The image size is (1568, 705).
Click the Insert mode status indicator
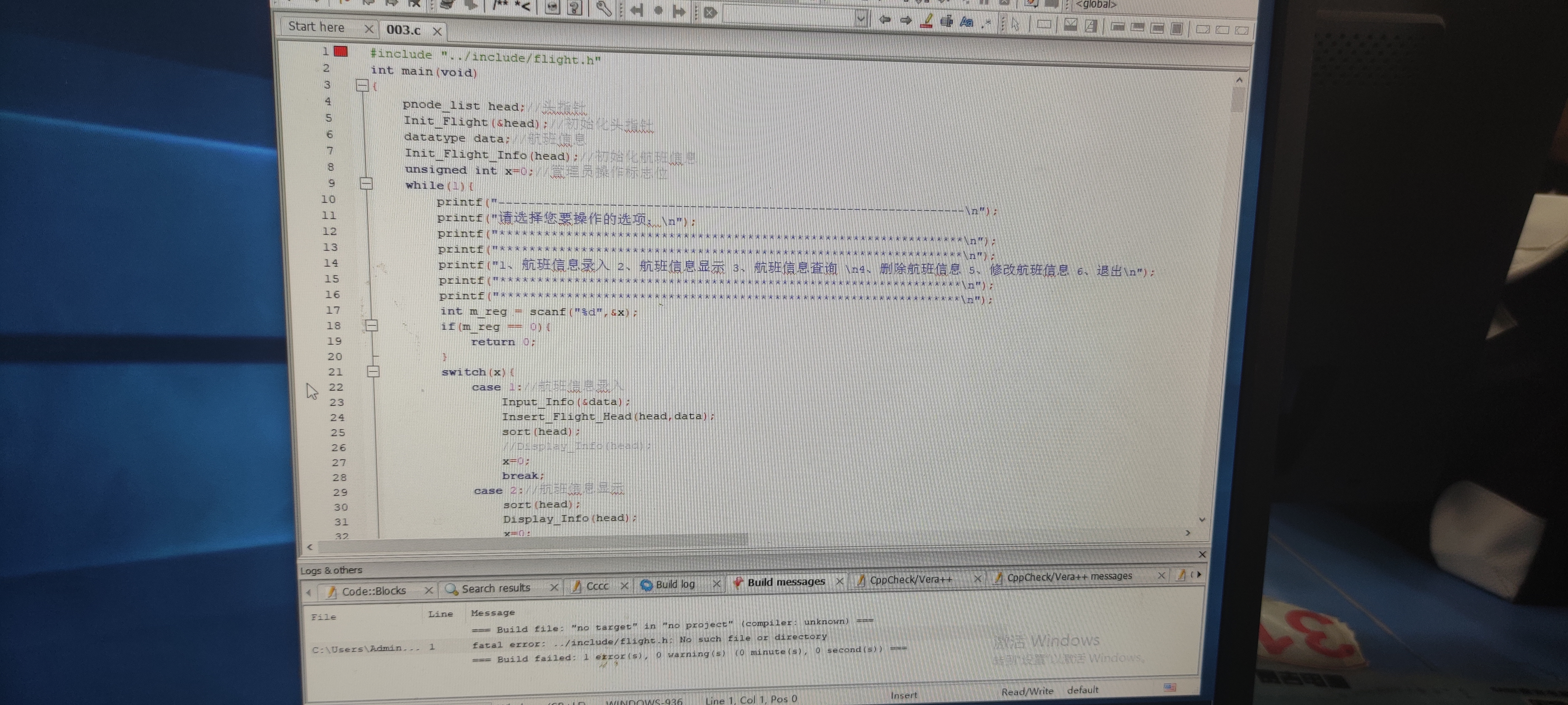click(903, 695)
